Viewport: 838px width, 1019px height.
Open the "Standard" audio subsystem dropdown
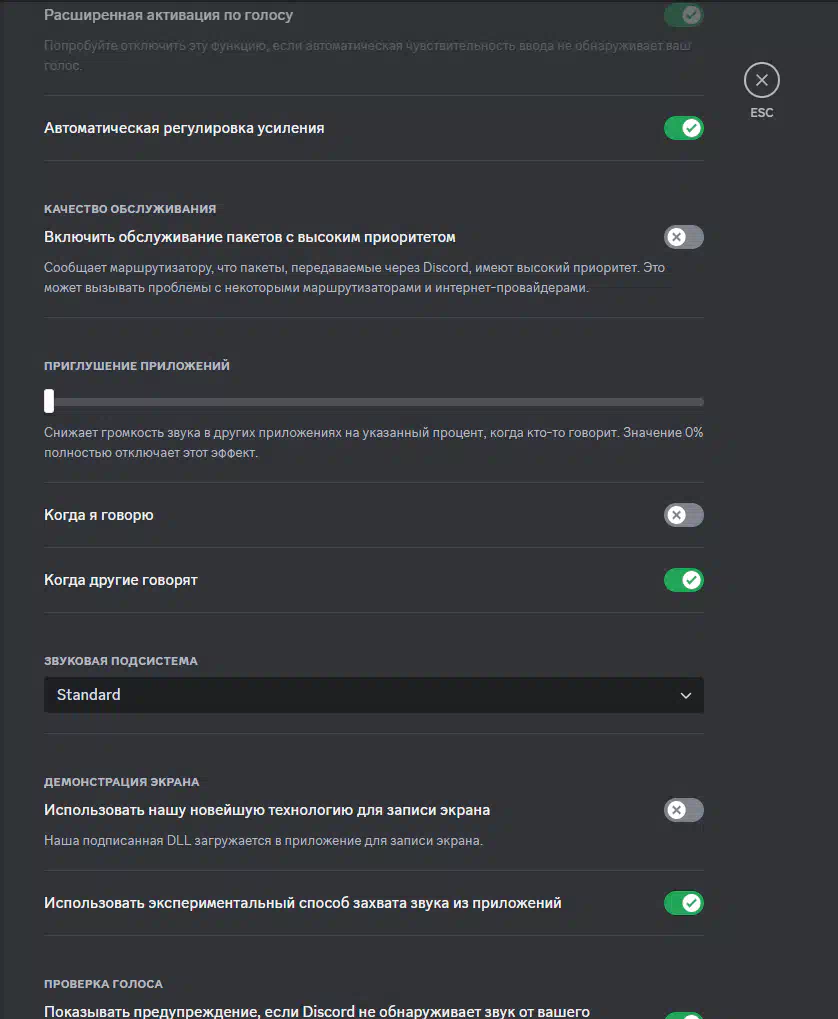pyautogui.click(x=373, y=695)
